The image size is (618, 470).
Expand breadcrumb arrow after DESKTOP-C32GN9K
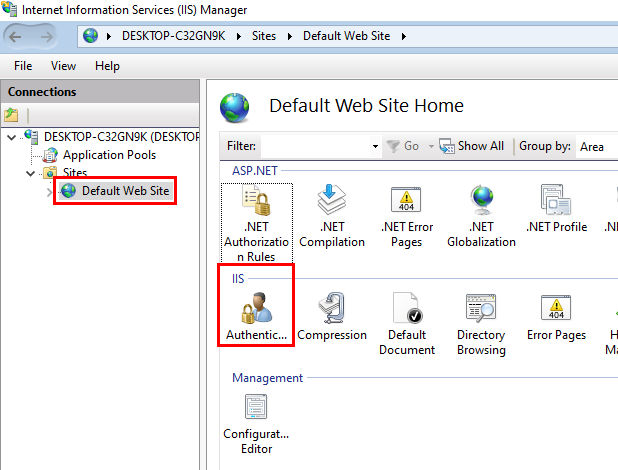[x=239, y=37]
